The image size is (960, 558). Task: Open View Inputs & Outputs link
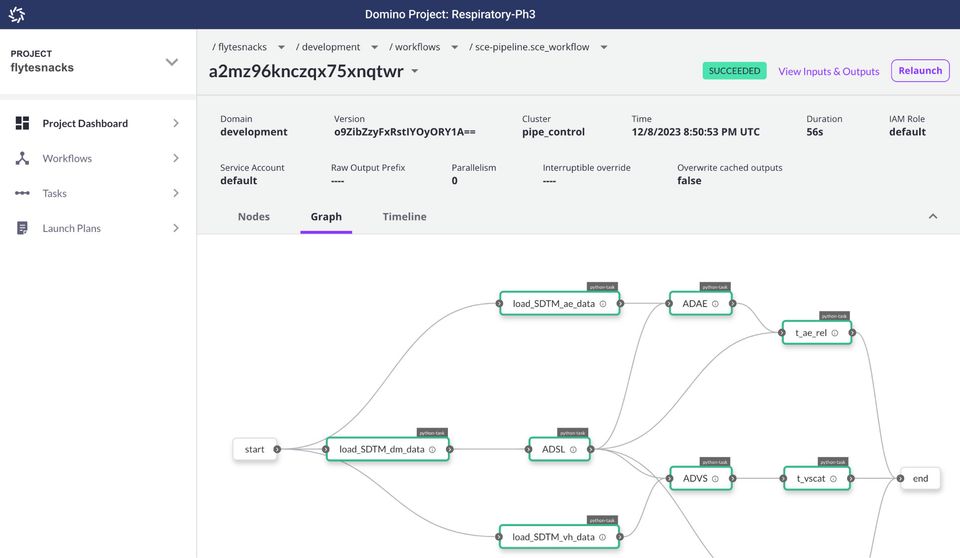tap(828, 71)
